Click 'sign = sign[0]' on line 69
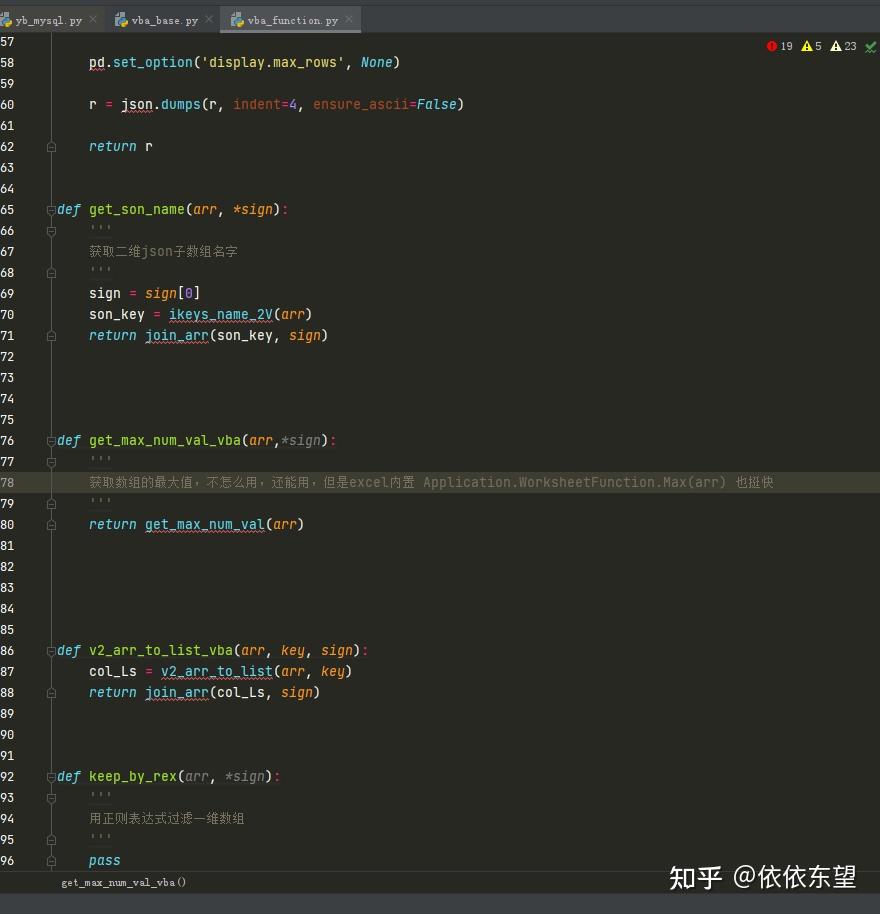 145,293
